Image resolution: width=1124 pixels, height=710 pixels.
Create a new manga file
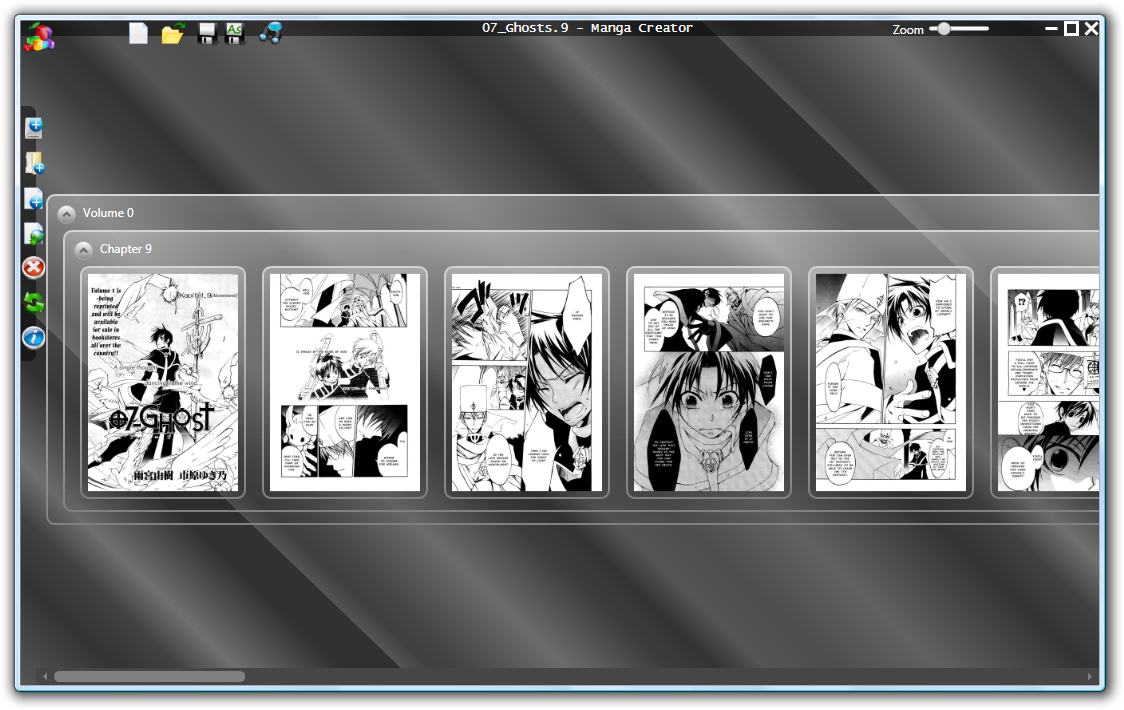click(x=138, y=33)
